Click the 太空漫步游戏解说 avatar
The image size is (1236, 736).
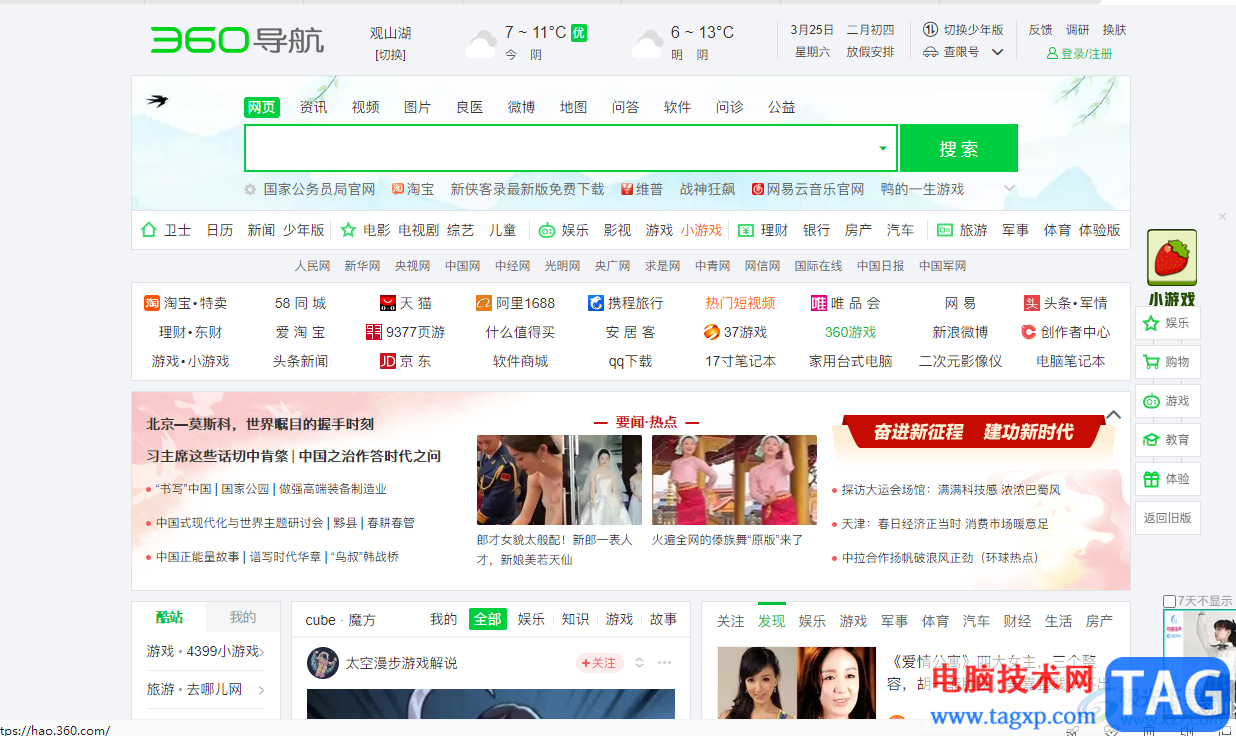pyautogui.click(x=323, y=663)
